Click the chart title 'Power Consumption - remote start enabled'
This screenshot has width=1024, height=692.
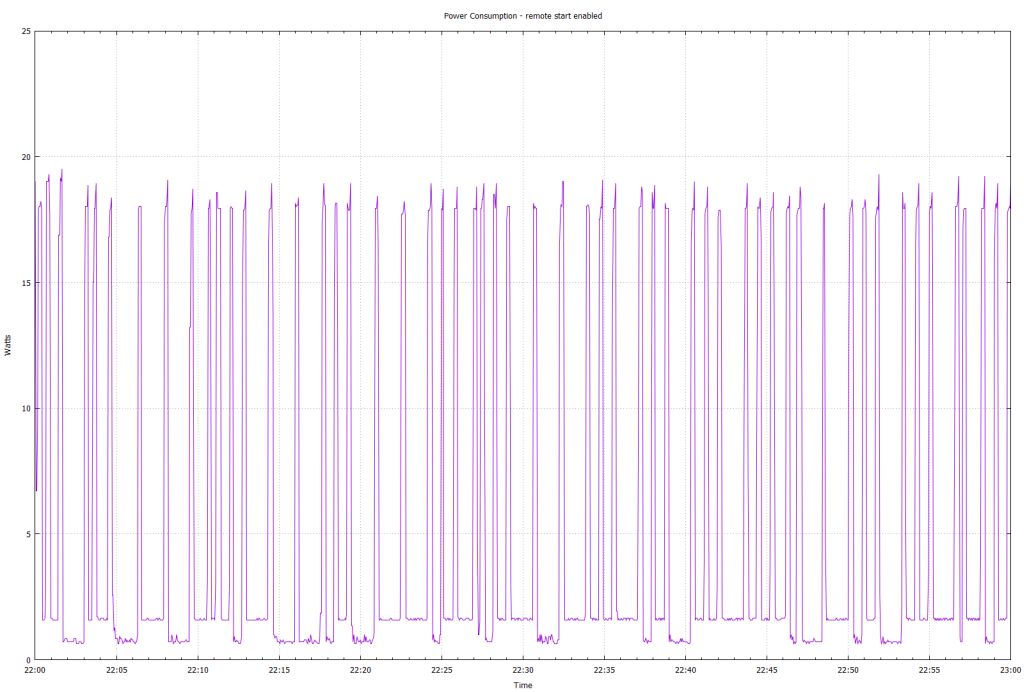click(x=527, y=15)
